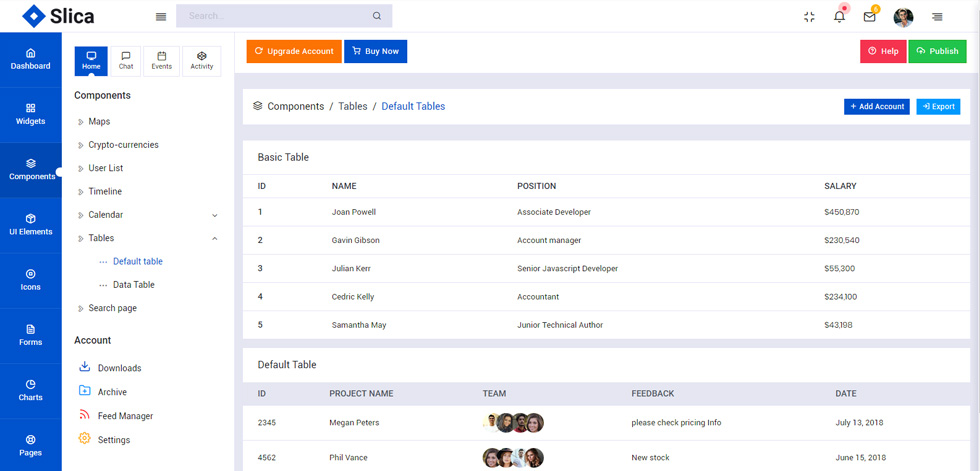This screenshot has width=980, height=471.
Task: Click the Feed Manager RSS icon
Action: click(84, 415)
